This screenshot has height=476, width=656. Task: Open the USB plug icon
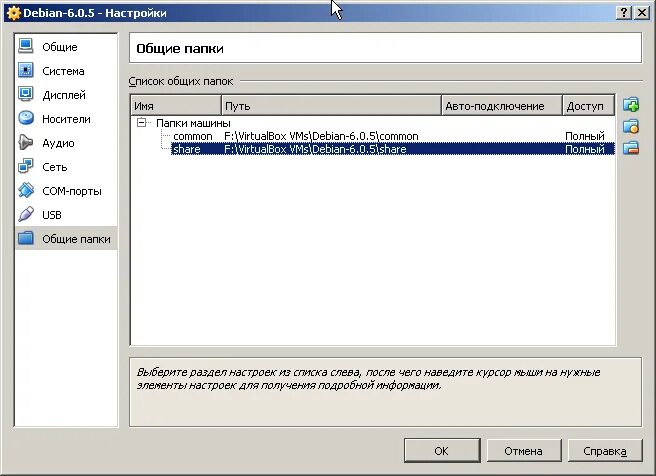click(26, 214)
